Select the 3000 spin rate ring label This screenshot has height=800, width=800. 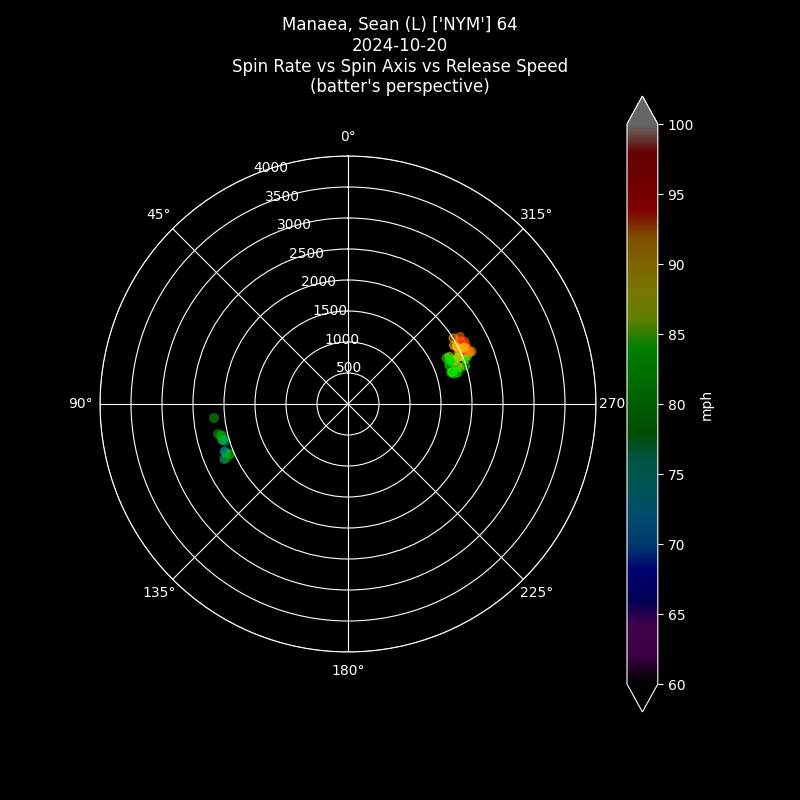click(x=294, y=224)
